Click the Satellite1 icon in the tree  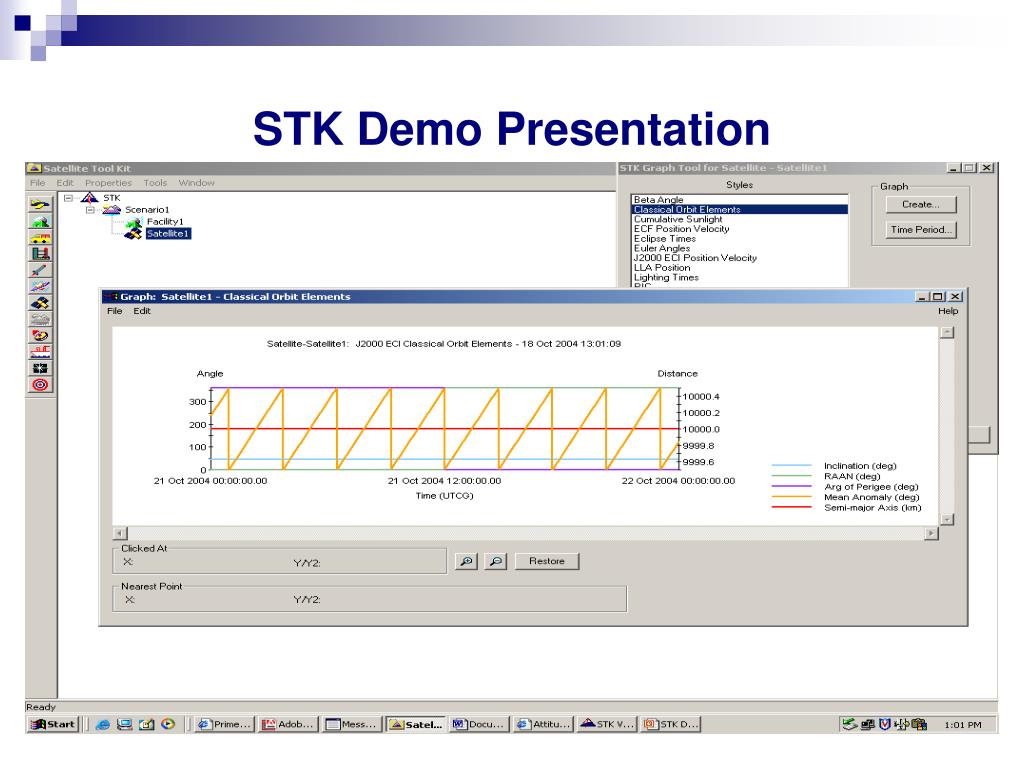click(135, 234)
